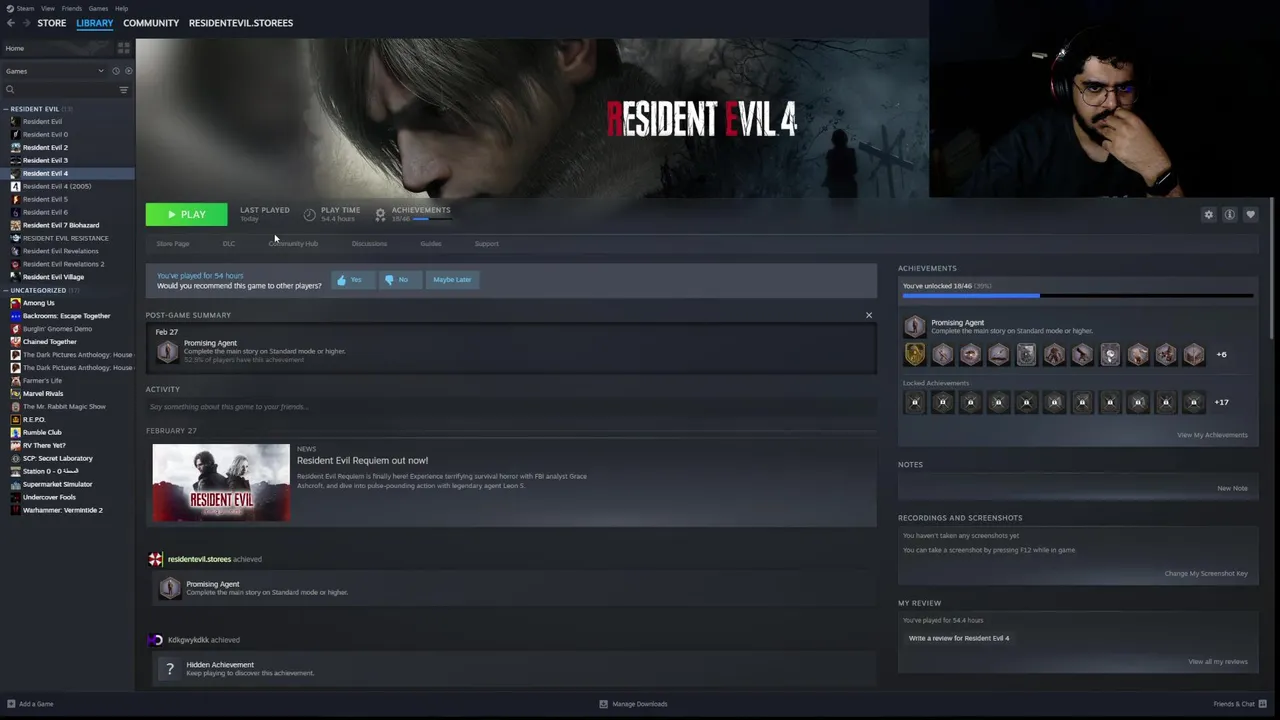Viewport: 1280px width, 720px height.
Task: Click the navigation forward arrow
Action: click(x=26, y=23)
